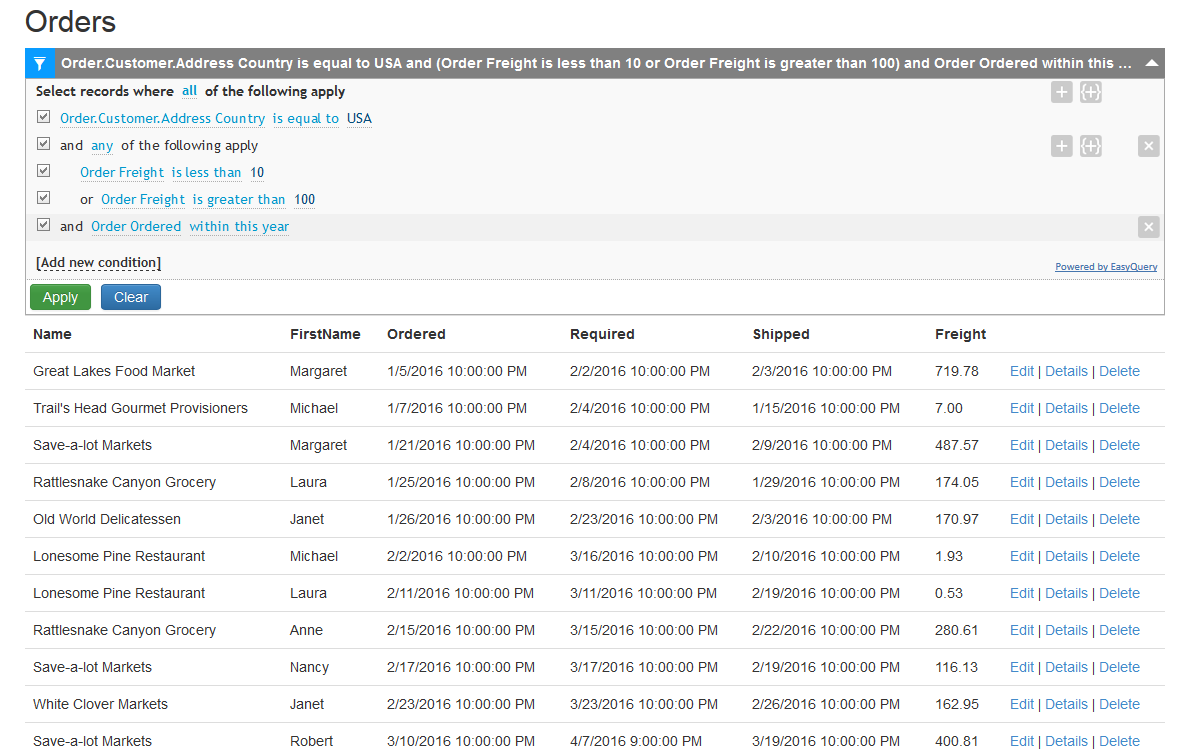Delete the 'Order Ordered' condition via its X icon
This screenshot has height=750, width=1185.
tap(1148, 226)
